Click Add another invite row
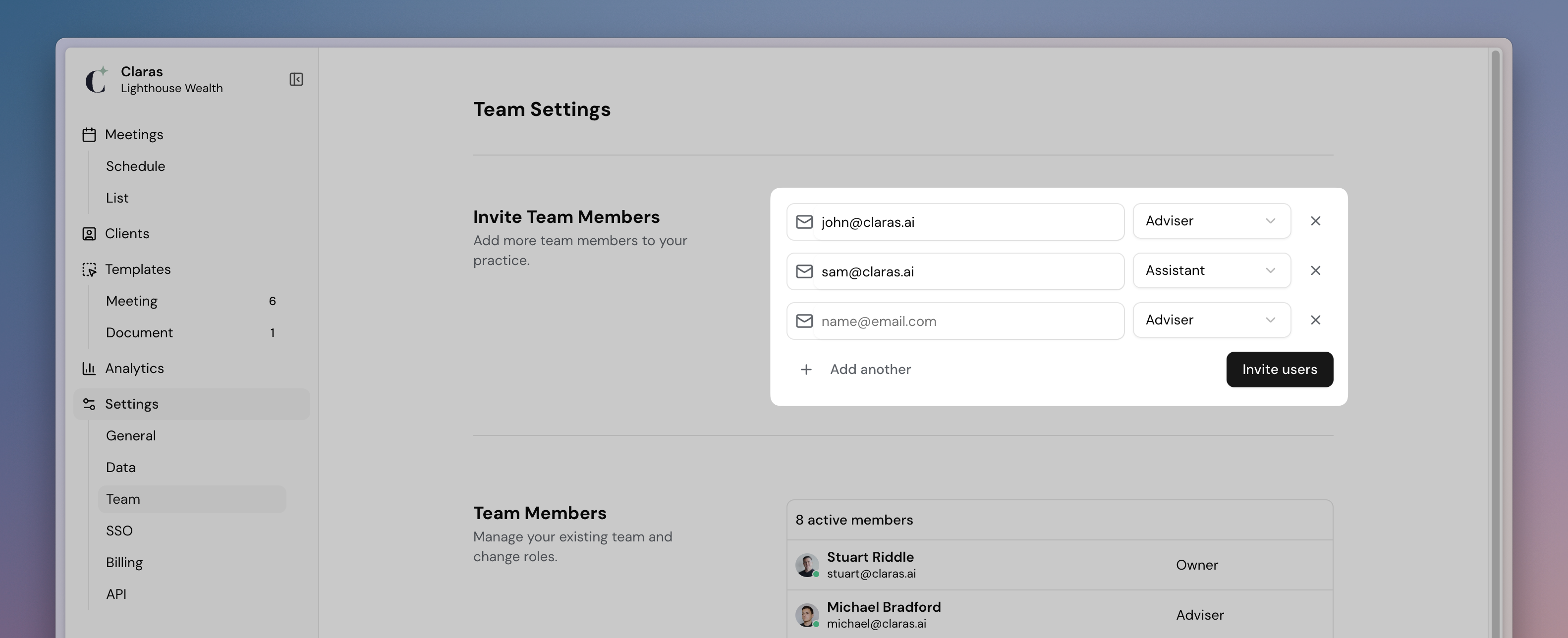Screen dimensions: 1568x638 point(855,370)
